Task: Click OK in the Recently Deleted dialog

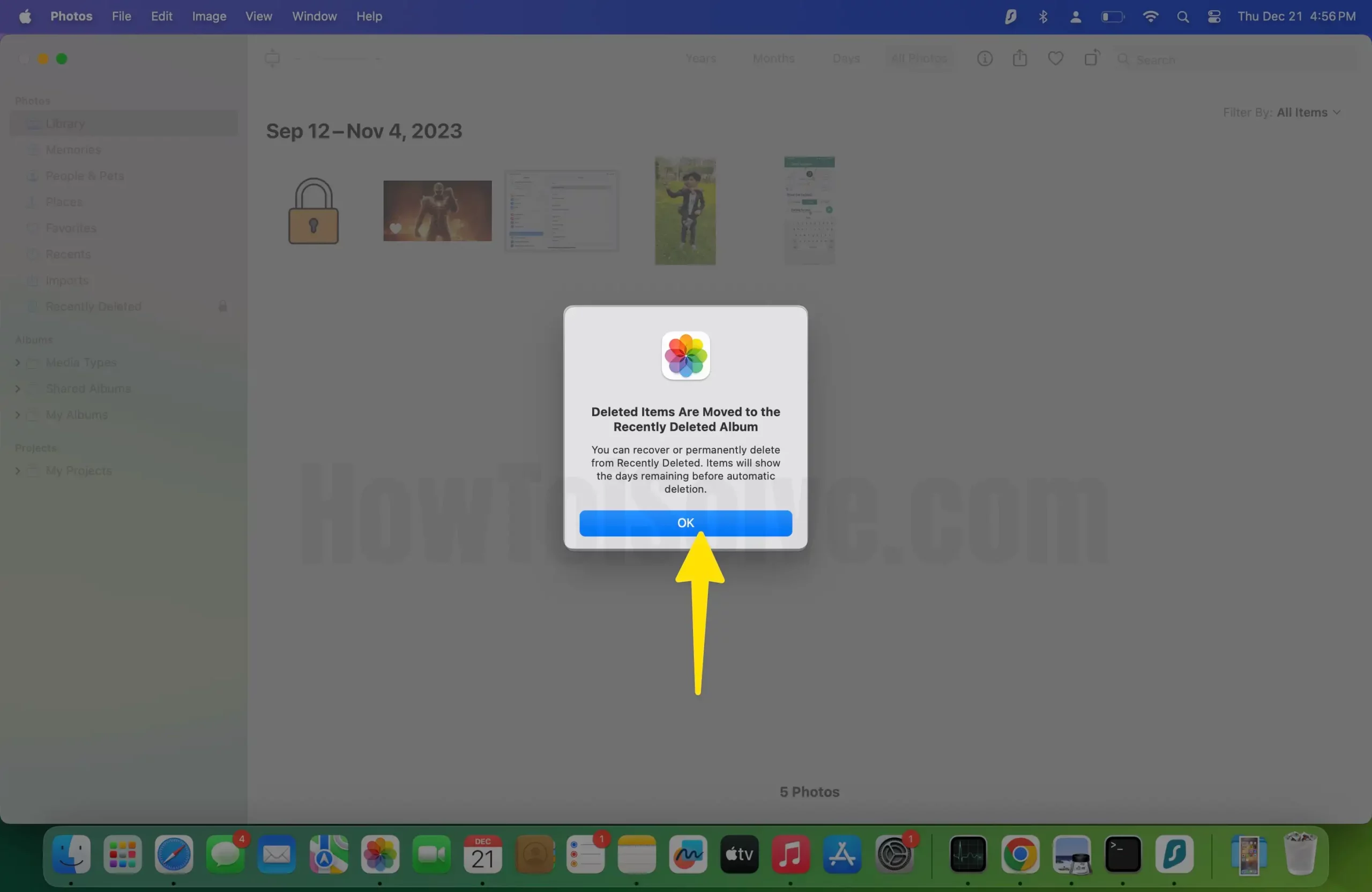Action: [x=685, y=523]
